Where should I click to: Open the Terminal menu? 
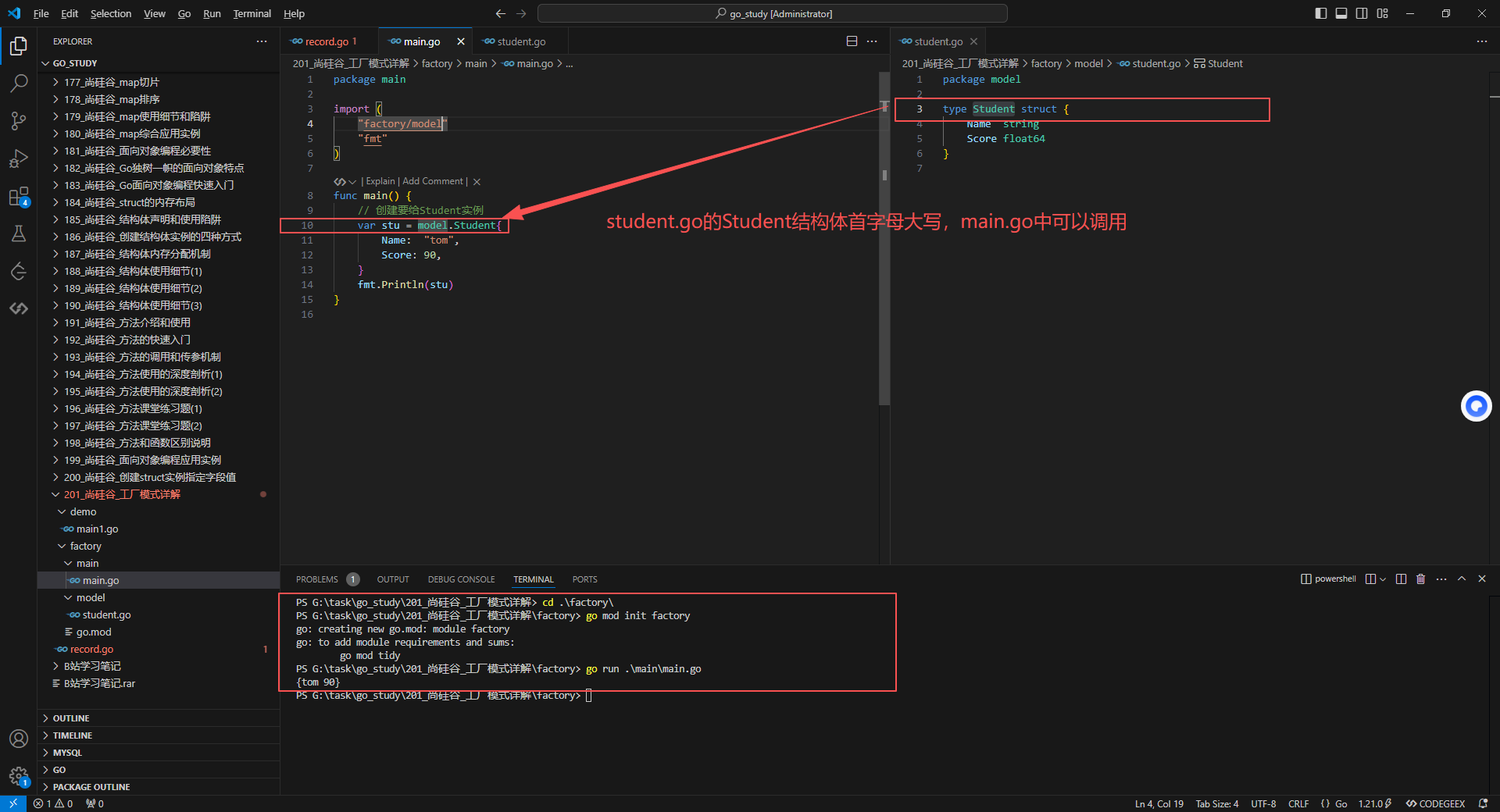point(252,13)
